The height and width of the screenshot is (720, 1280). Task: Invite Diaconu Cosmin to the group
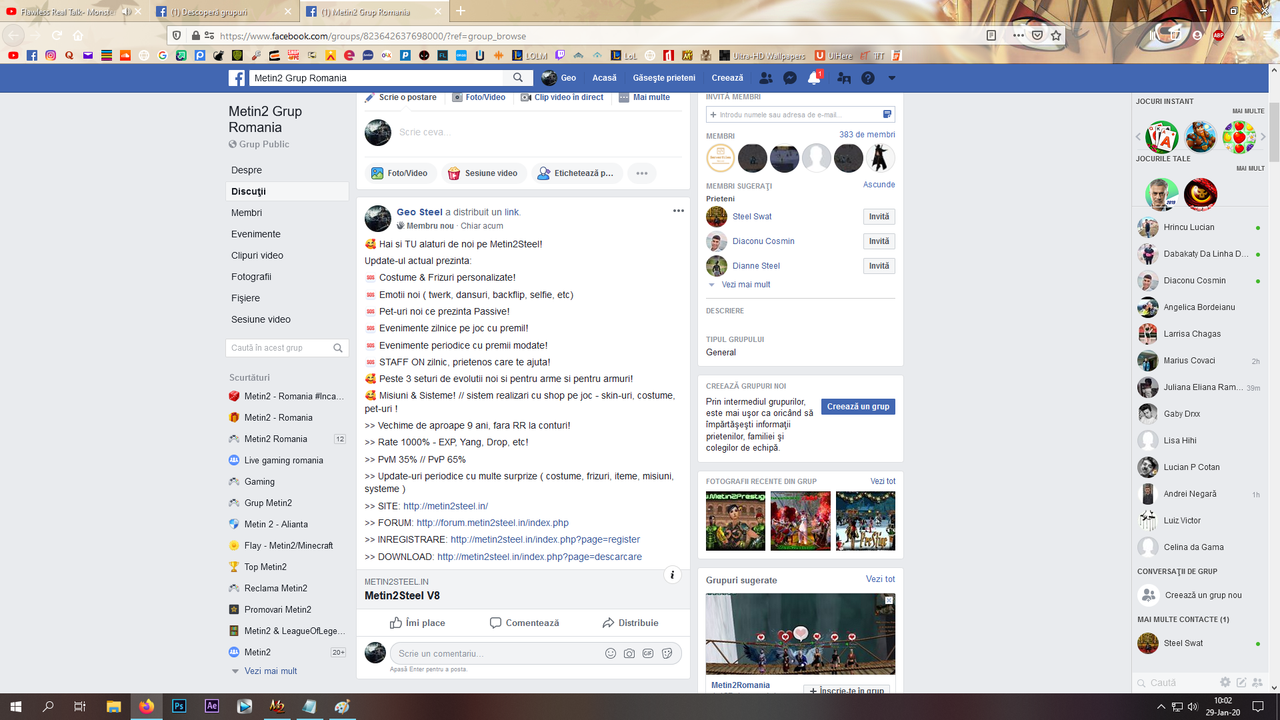pos(879,241)
